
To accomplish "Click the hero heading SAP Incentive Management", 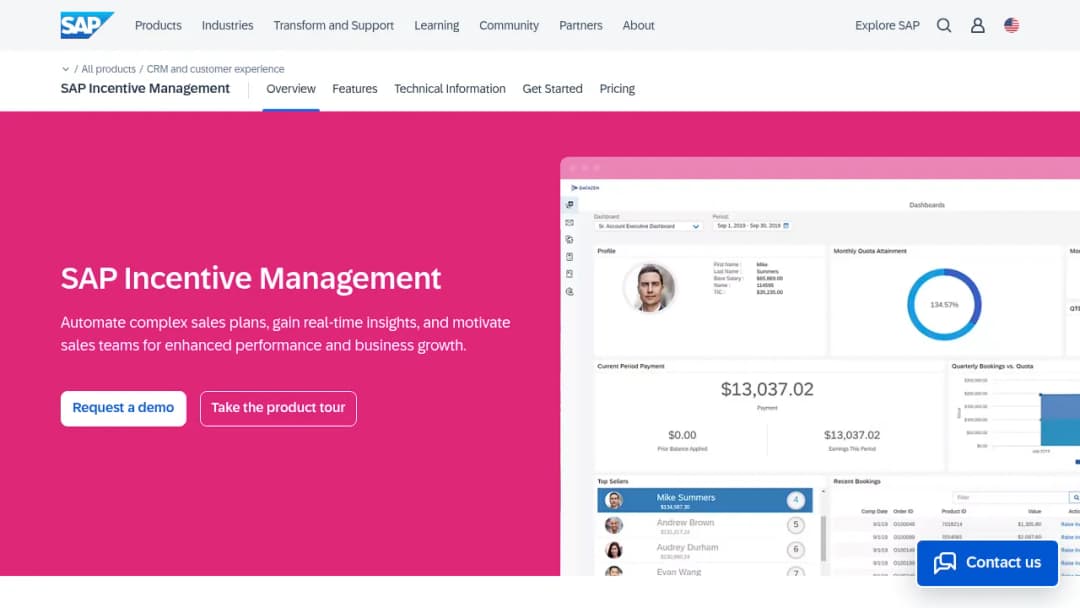I will click(x=251, y=278).
